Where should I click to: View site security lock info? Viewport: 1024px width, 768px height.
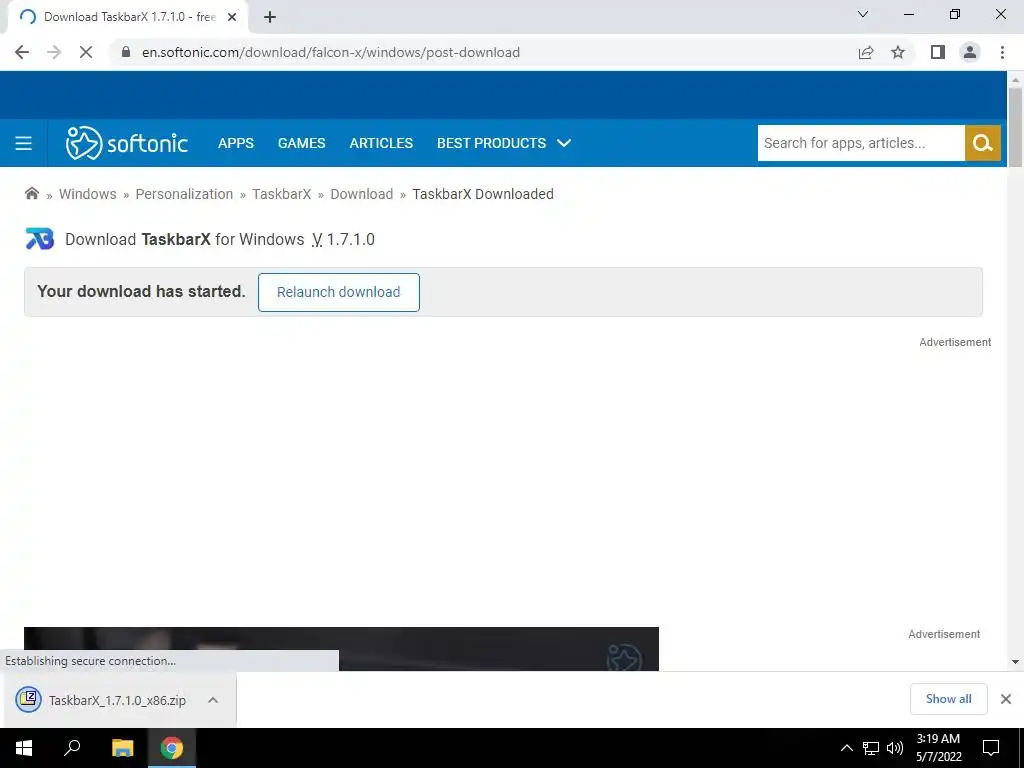click(126, 52)
